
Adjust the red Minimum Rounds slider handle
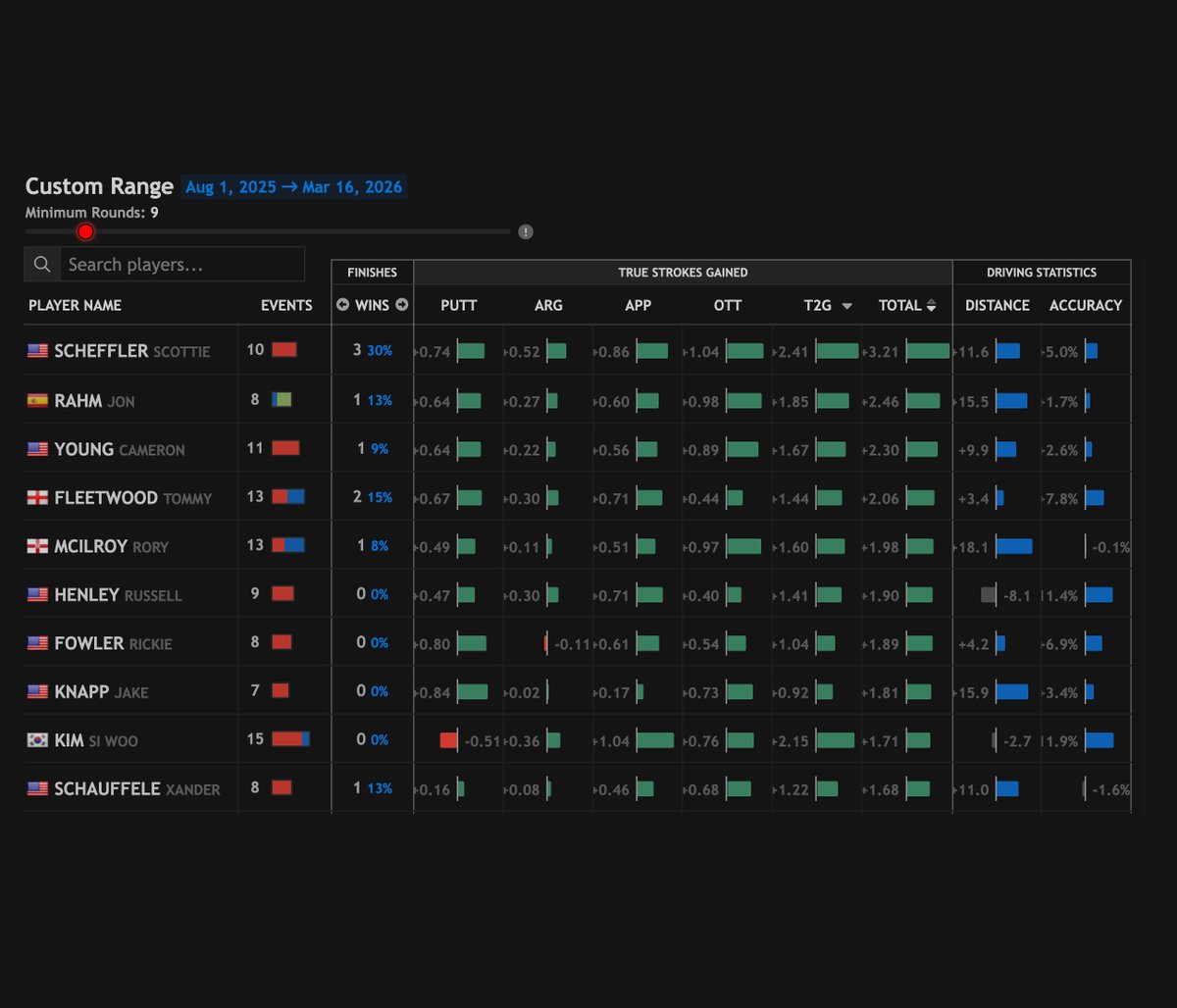point(85,231)
